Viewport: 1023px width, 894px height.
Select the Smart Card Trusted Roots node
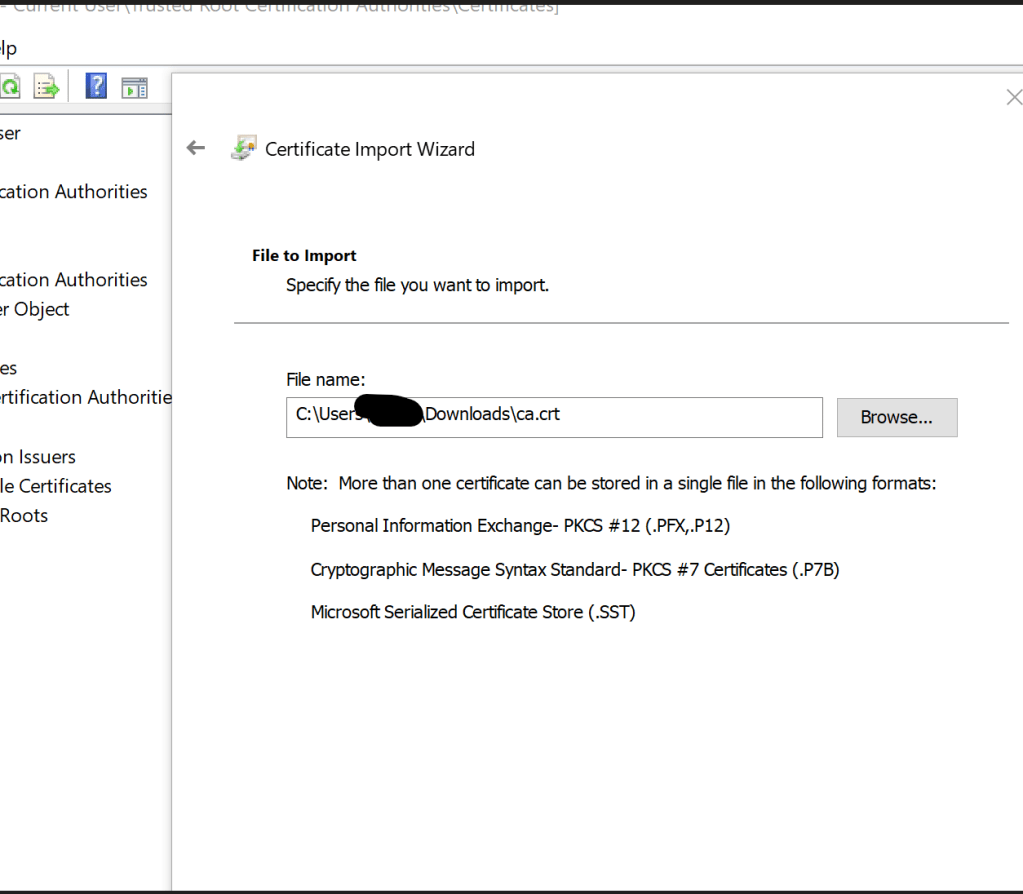pos(24,515)
